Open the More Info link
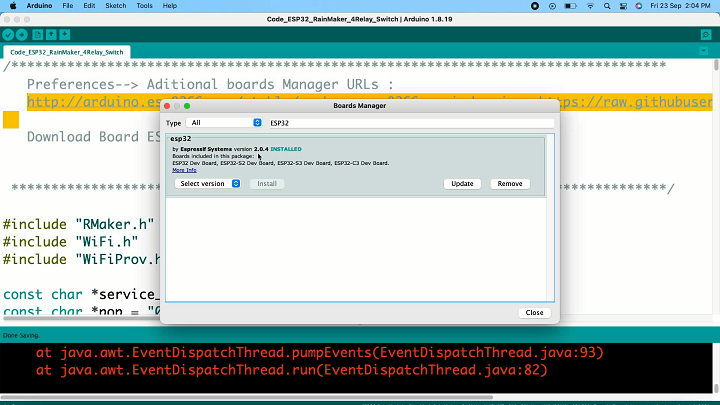 (x=184, y=170)
